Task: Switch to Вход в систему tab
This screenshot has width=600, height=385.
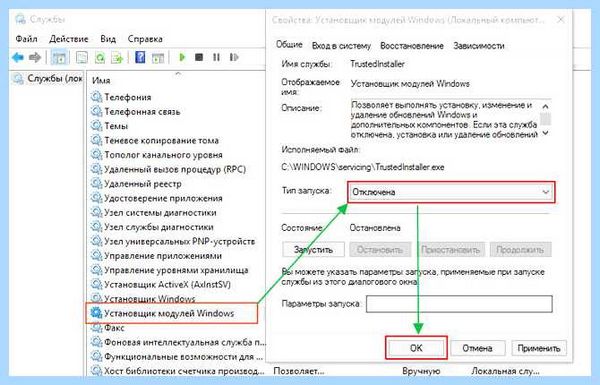Action: [x=341, y=46]
